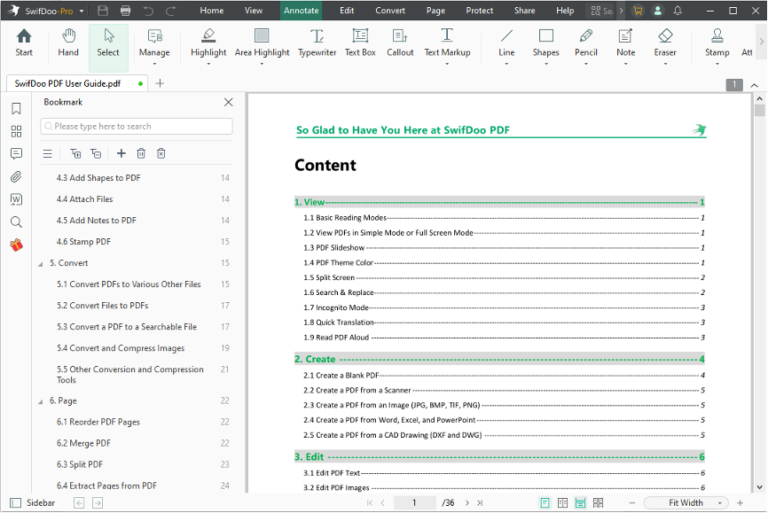Image resolution: width=768 pixels, height=513 pixels.
Task: Open the Help menu
Action: [565, 10]
